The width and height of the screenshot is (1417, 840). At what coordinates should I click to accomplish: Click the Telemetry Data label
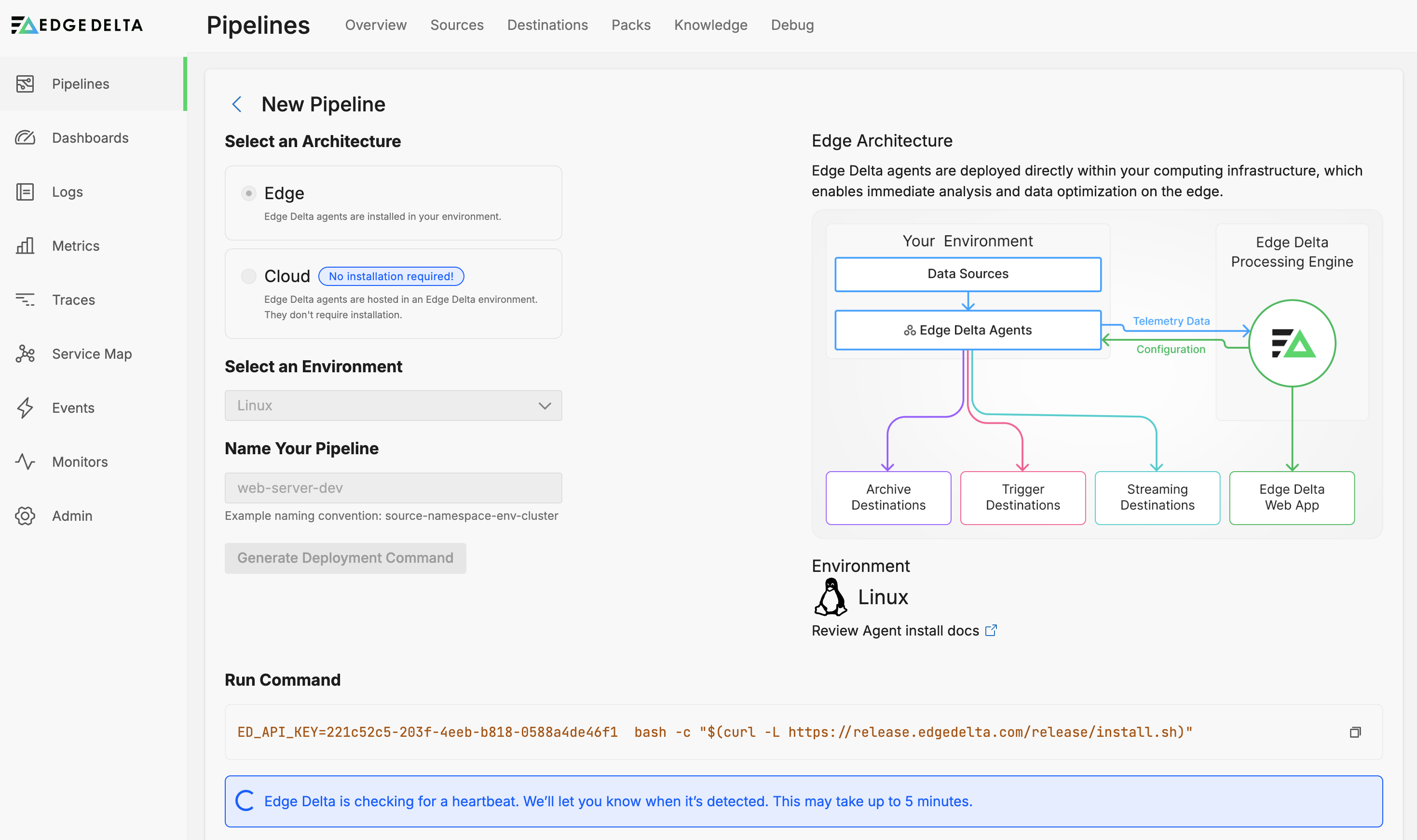tap(1171, 321)
